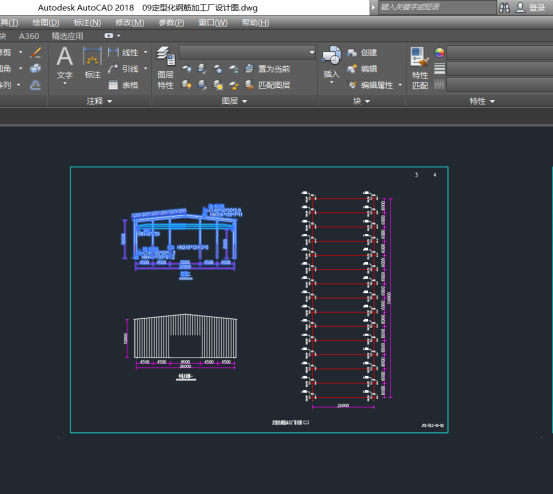Click Thaw All Layers icon

(x=218, y=85)
